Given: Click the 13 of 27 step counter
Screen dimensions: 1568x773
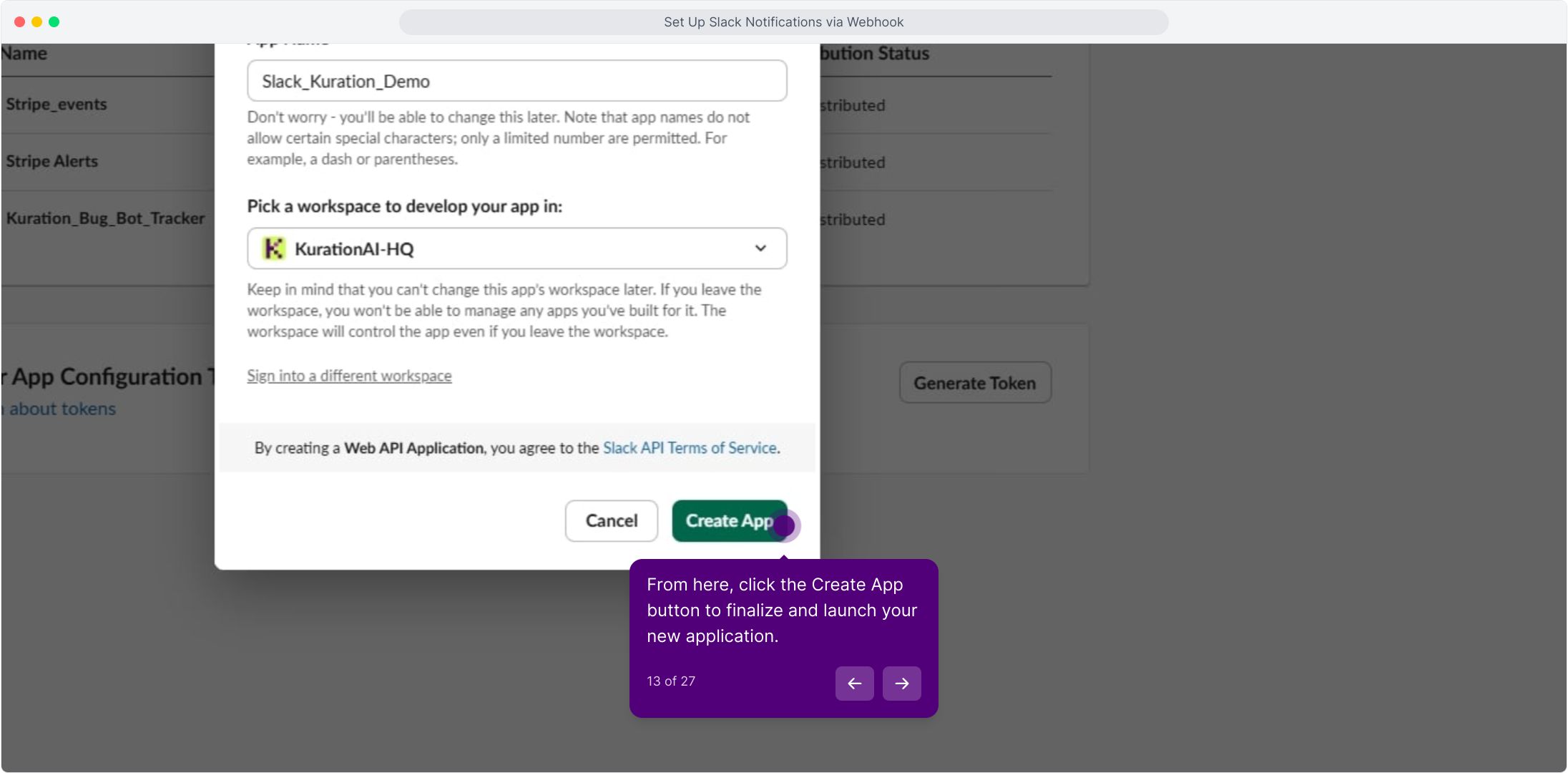Looking at the screenshot, I should (x=671, y=681).
